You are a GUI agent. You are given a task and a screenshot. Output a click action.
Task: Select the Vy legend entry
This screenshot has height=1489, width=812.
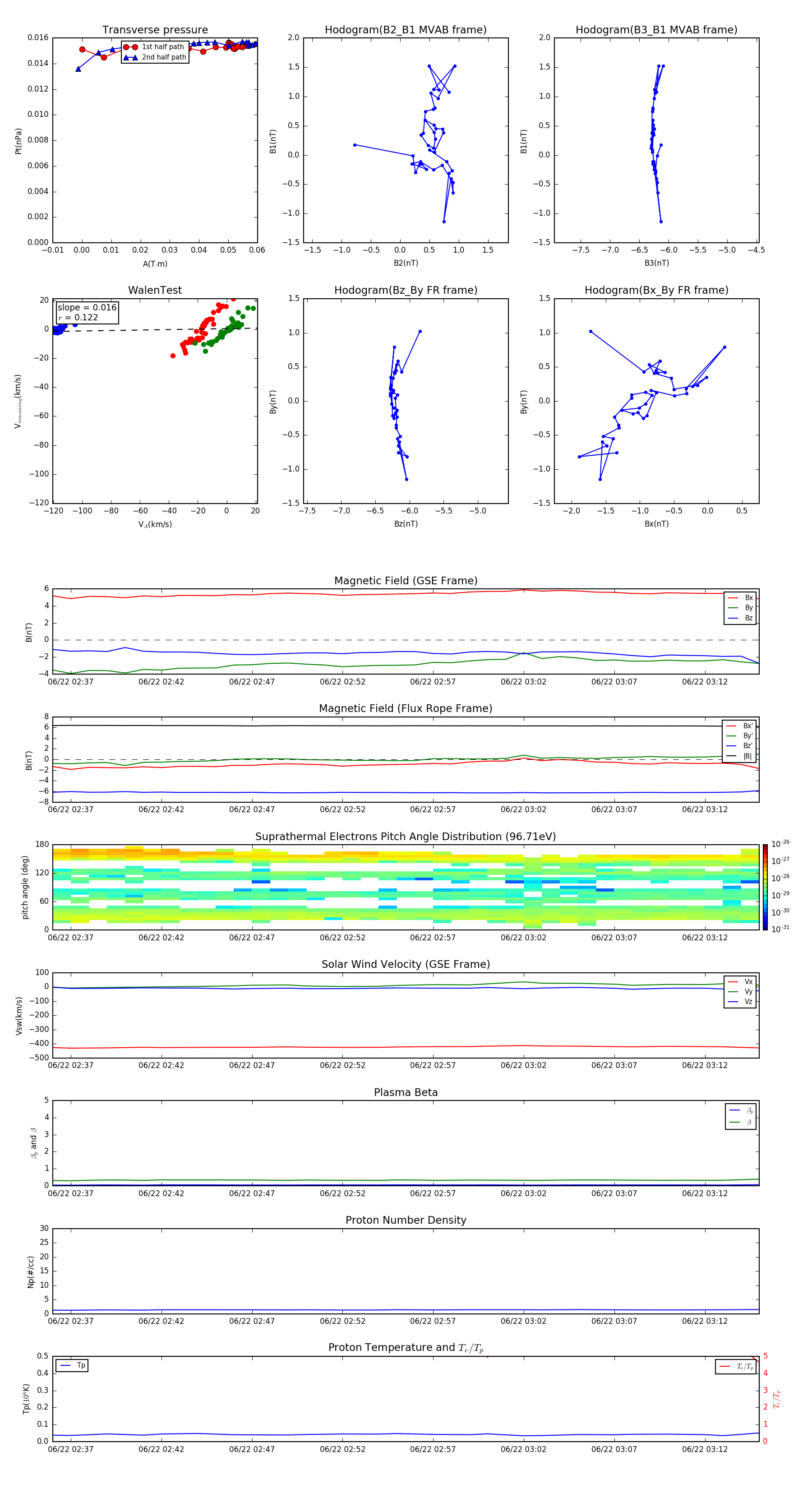point(740,992)
